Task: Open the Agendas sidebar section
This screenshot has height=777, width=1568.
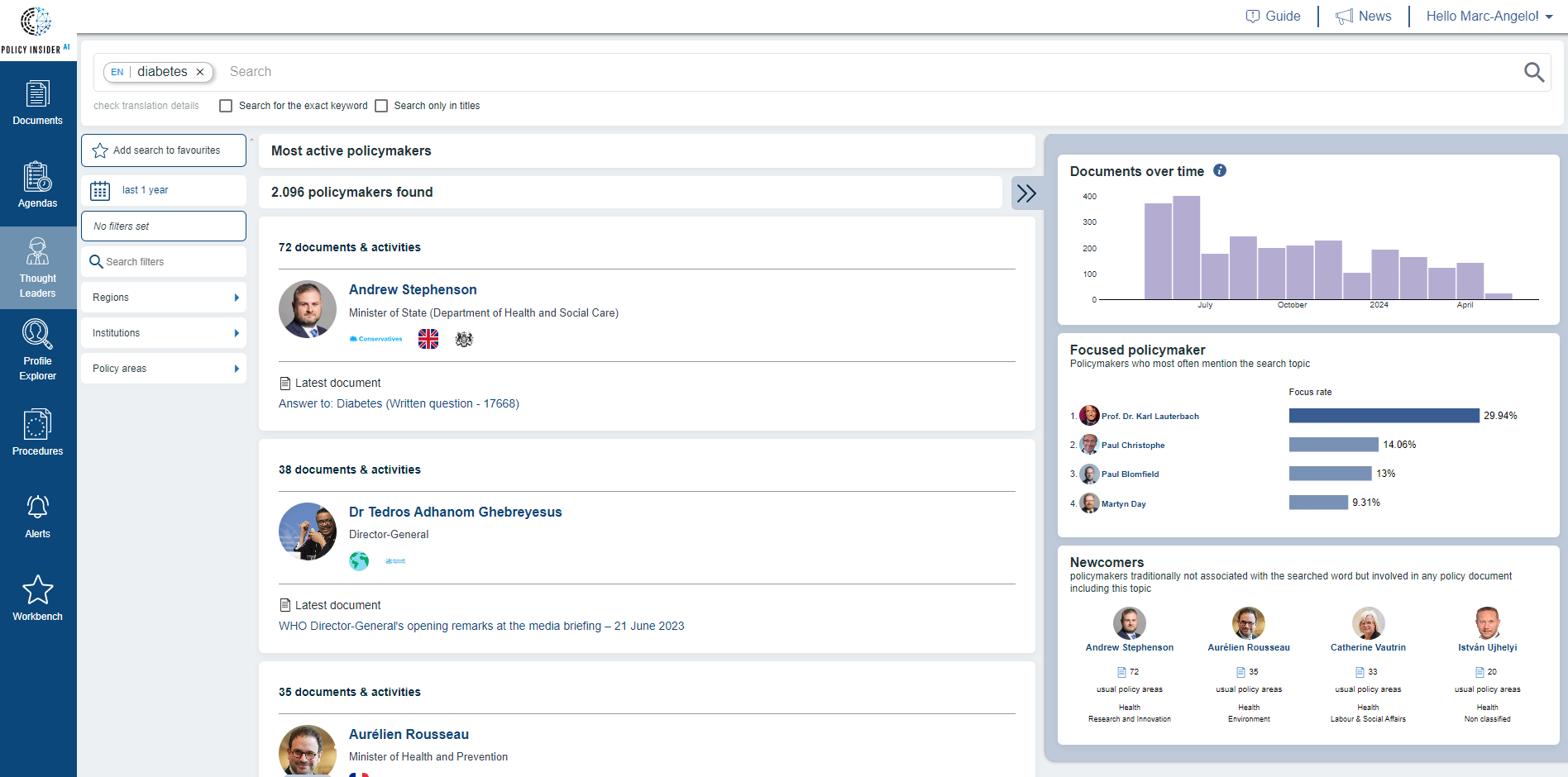Action: [x=37, y=185]
